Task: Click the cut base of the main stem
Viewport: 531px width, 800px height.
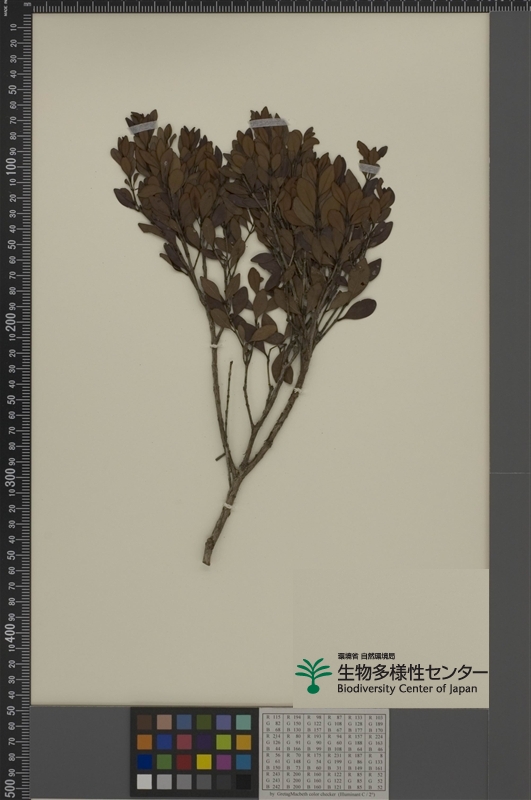Action: click(207, 560)
